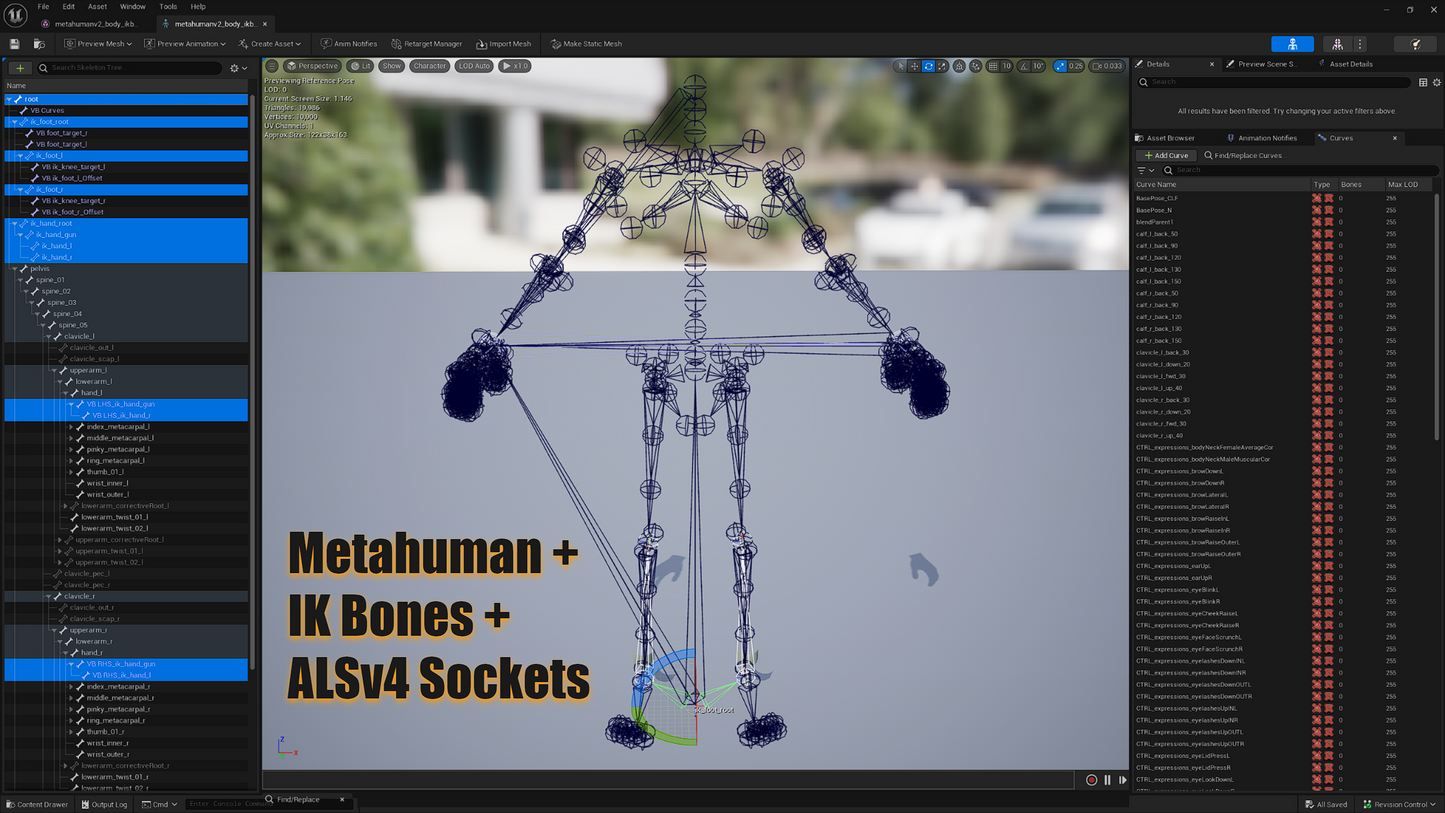The height and width of the screenshot is (813, 1445).
Task: Switch to the Asset Browser tab
Action: [1169, 138]
